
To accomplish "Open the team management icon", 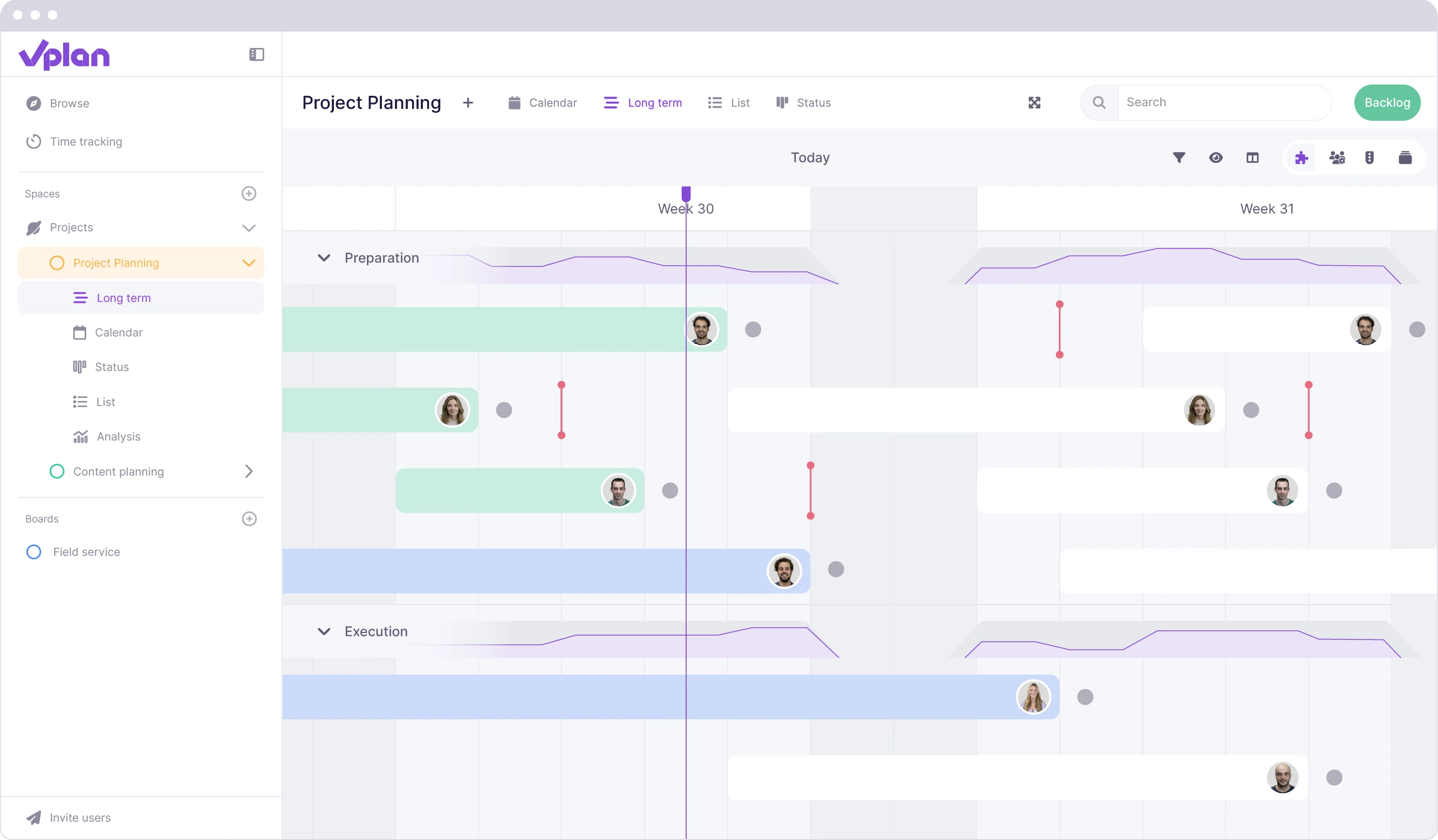I will (x=1338, y=157).
